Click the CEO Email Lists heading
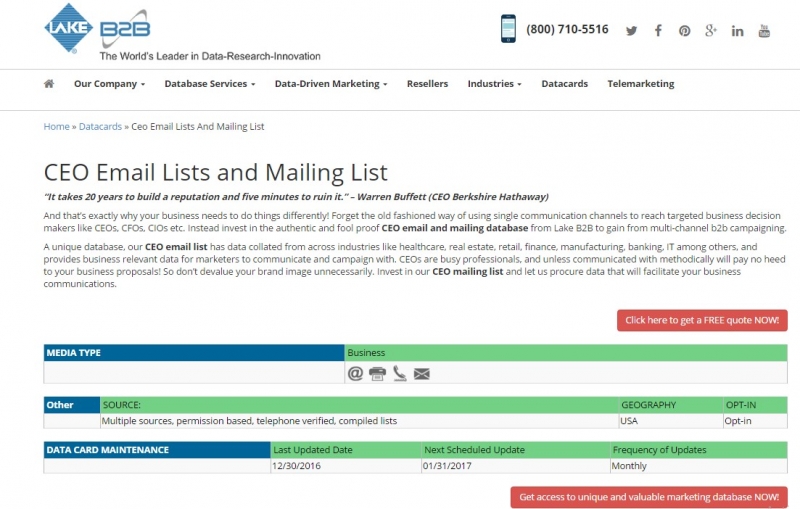 tap(216, 172)
